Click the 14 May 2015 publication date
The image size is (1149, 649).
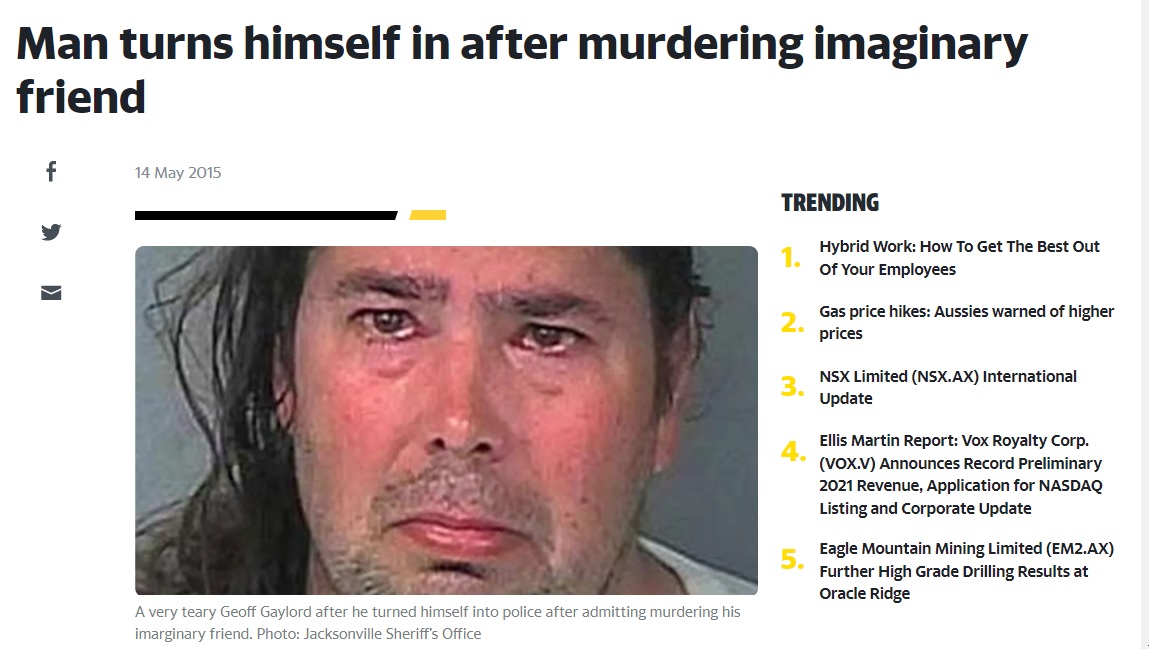pyautogui.click(x=178, y=173)
